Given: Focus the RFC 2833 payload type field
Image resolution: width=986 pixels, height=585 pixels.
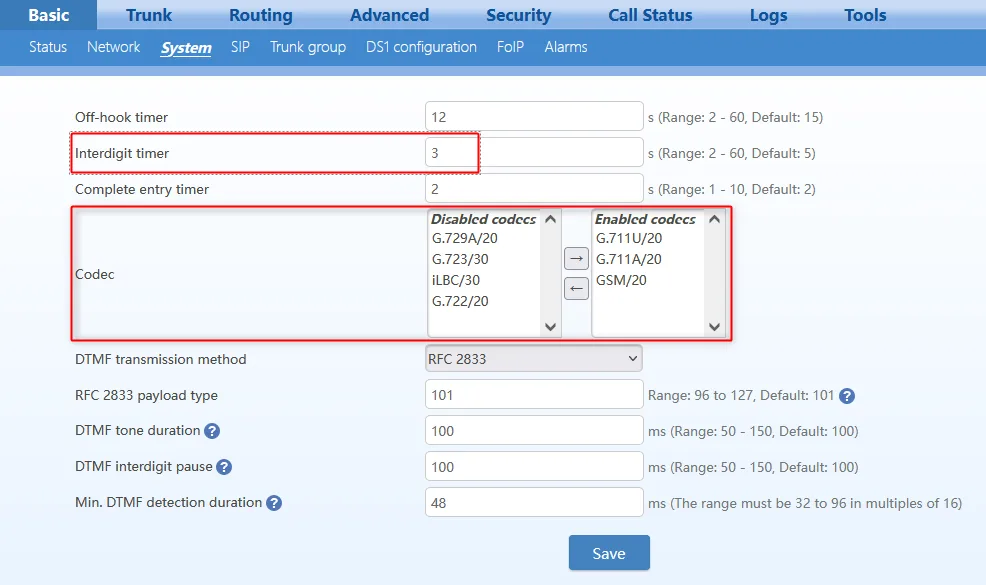Looking at the screenshot, I should (535, 395).
